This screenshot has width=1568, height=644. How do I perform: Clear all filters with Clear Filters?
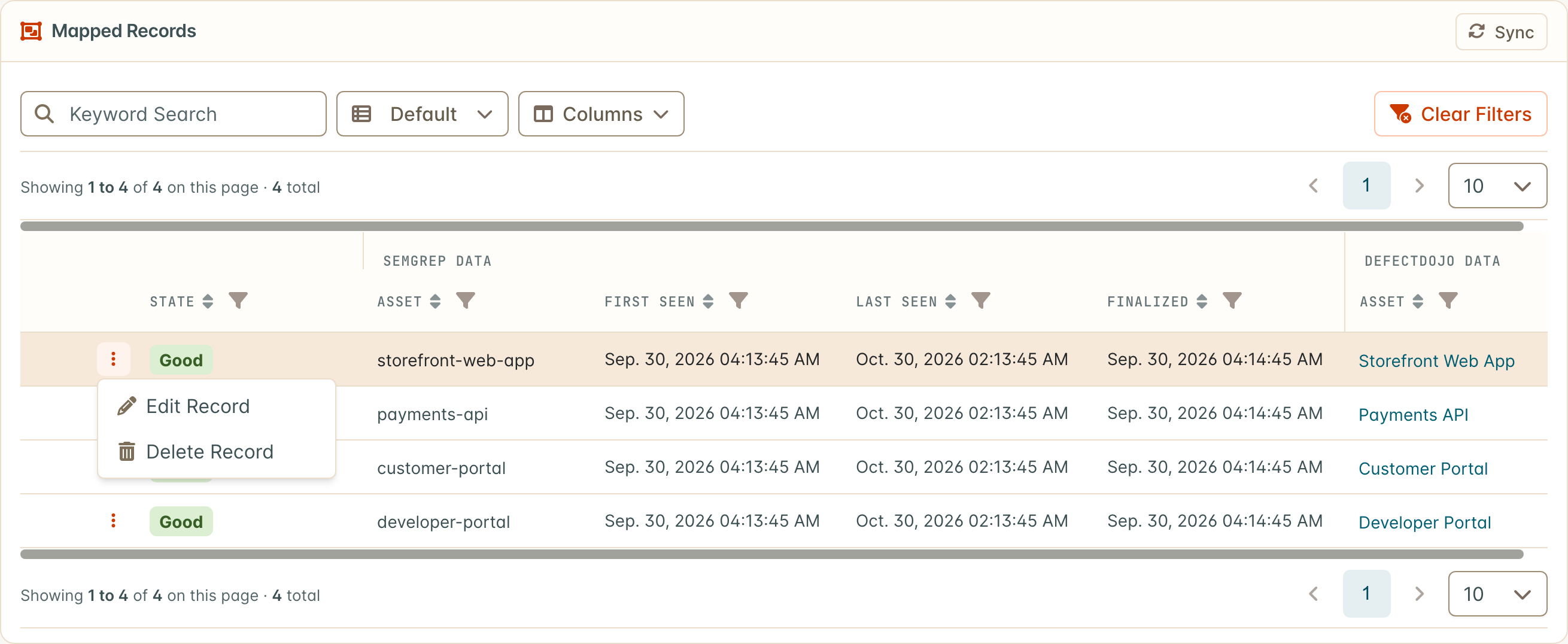pyautogui.click(x=1460, y=114)
